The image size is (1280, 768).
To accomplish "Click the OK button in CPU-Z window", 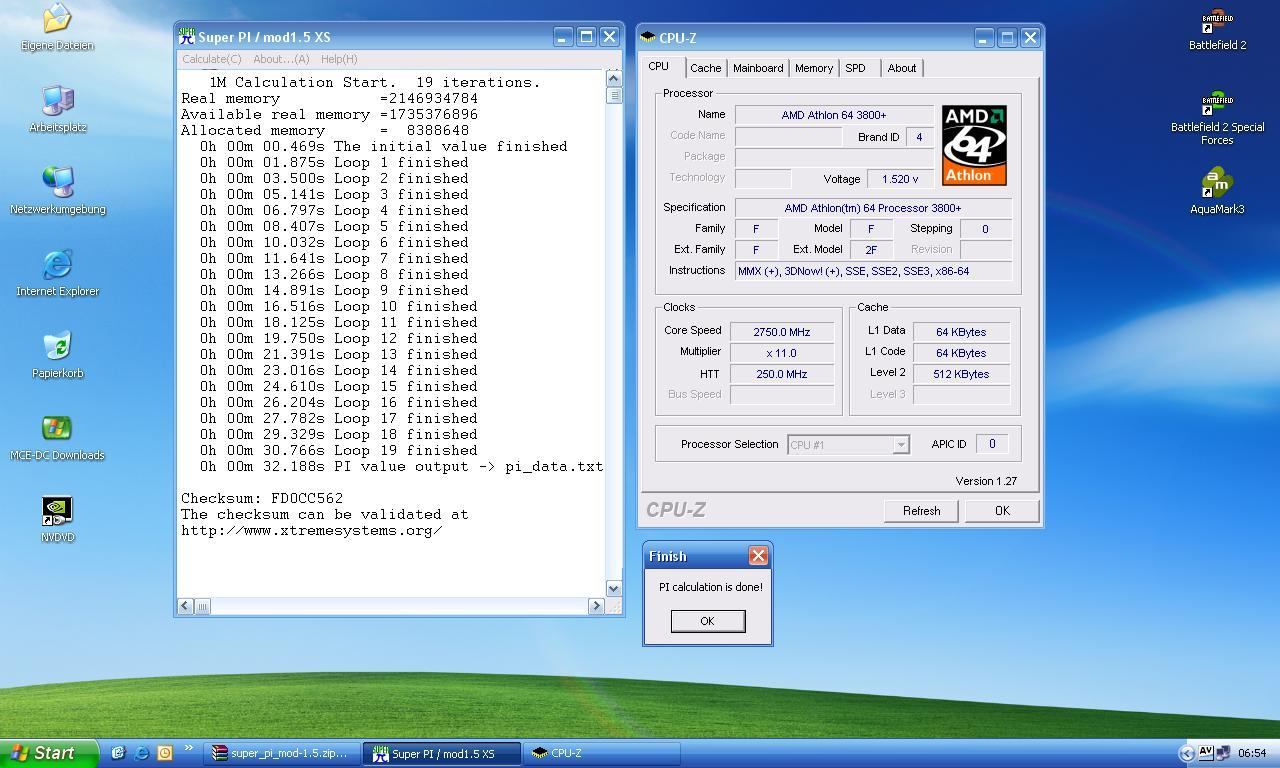I will point(1002,510).
